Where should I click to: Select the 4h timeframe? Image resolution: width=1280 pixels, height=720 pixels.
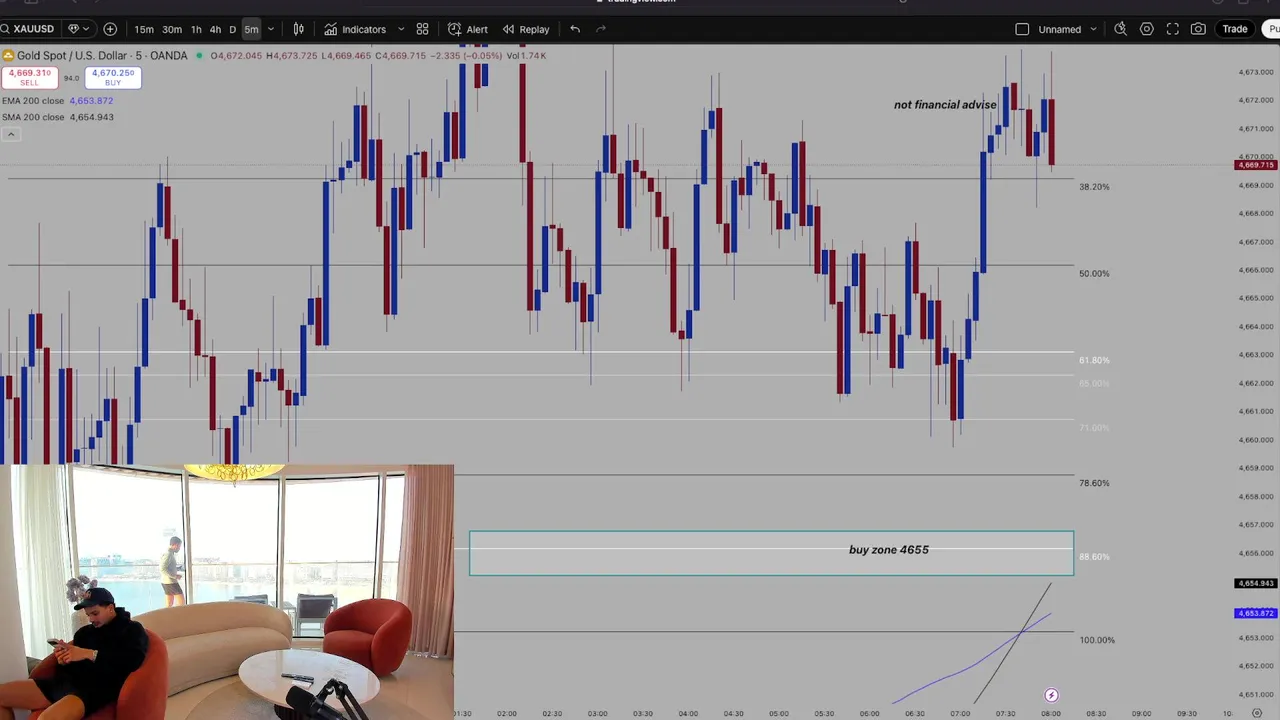(215, 29)
